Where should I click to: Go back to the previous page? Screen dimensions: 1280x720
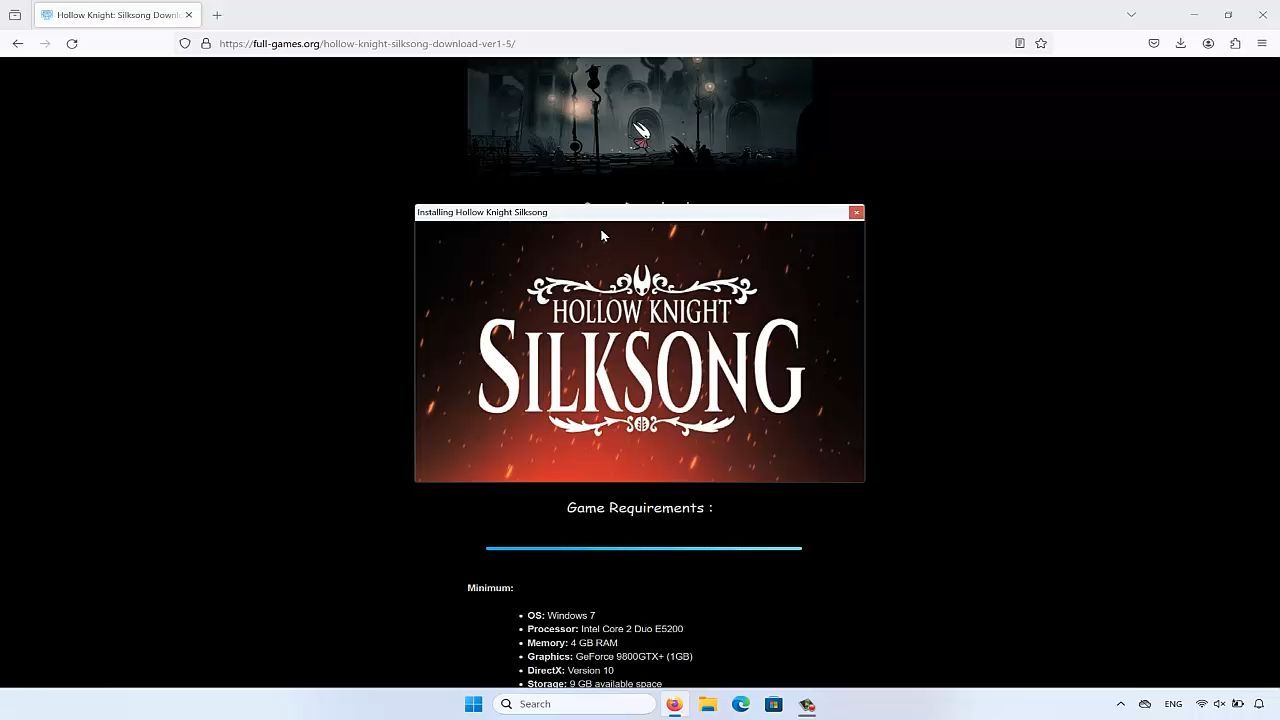pos(18,43)
